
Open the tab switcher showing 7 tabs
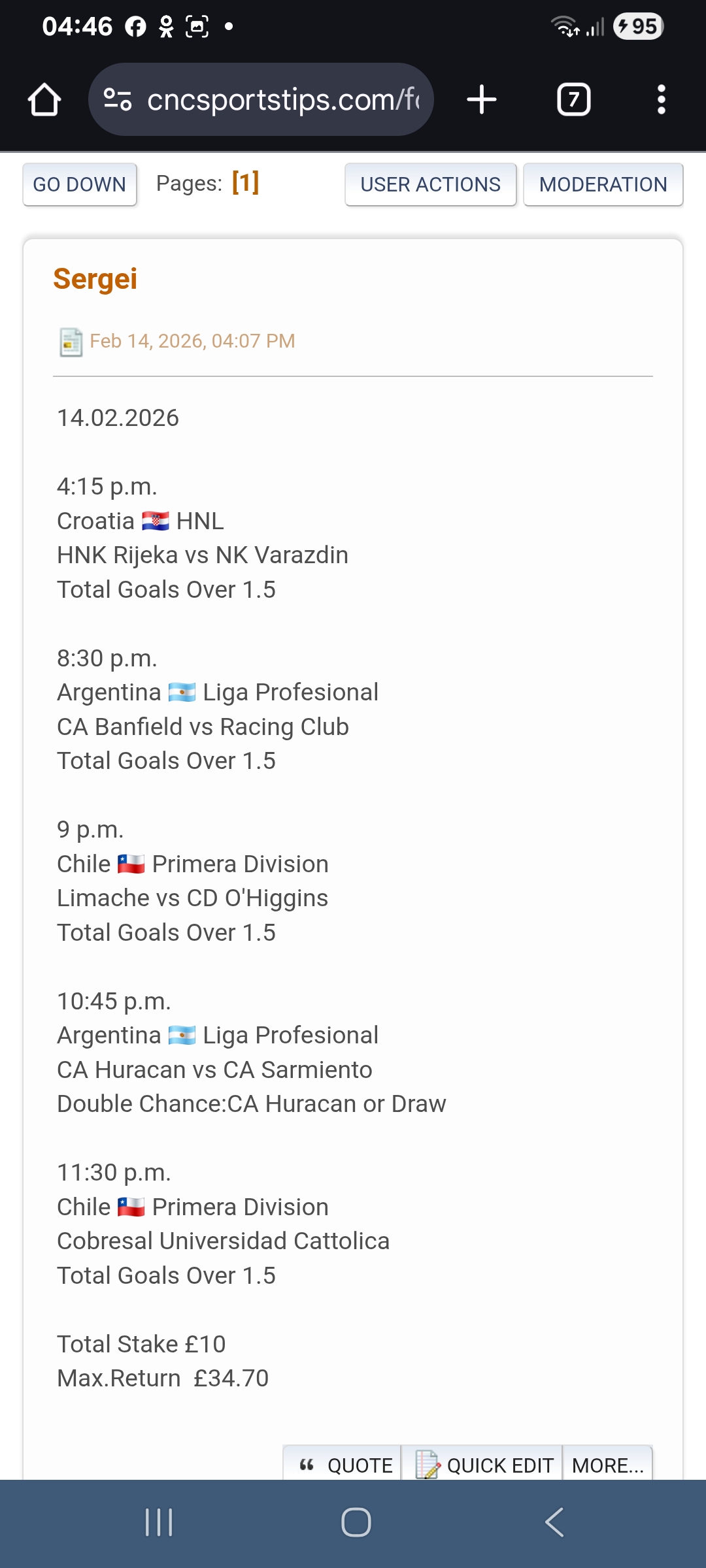tap(573, 100)
